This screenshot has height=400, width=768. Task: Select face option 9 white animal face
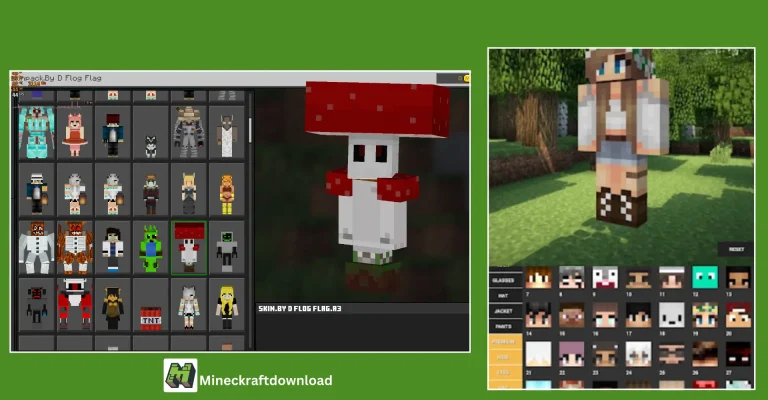(x=605, y=278)
